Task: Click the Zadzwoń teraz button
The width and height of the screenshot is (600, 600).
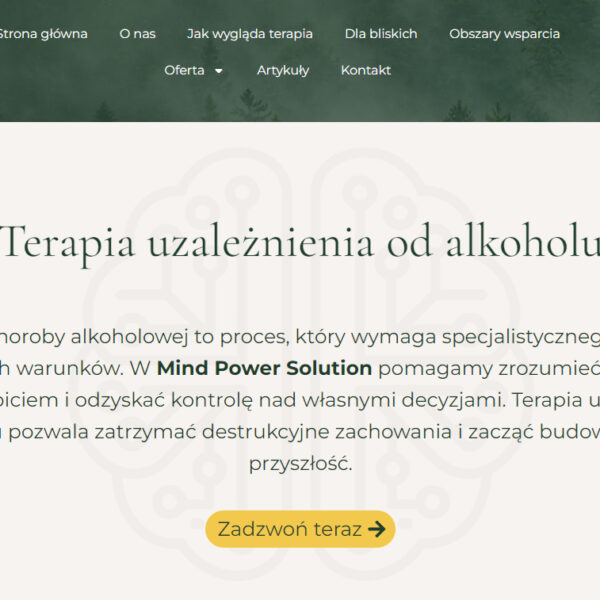Action: tap(300, 529)
